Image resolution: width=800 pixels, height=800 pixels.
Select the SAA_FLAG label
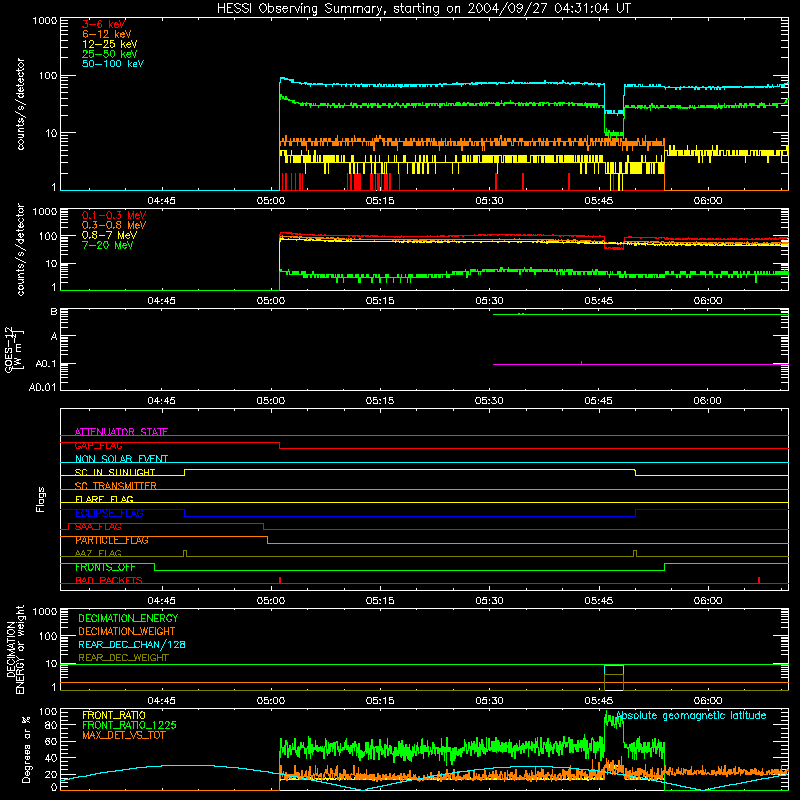click(98, 527)
